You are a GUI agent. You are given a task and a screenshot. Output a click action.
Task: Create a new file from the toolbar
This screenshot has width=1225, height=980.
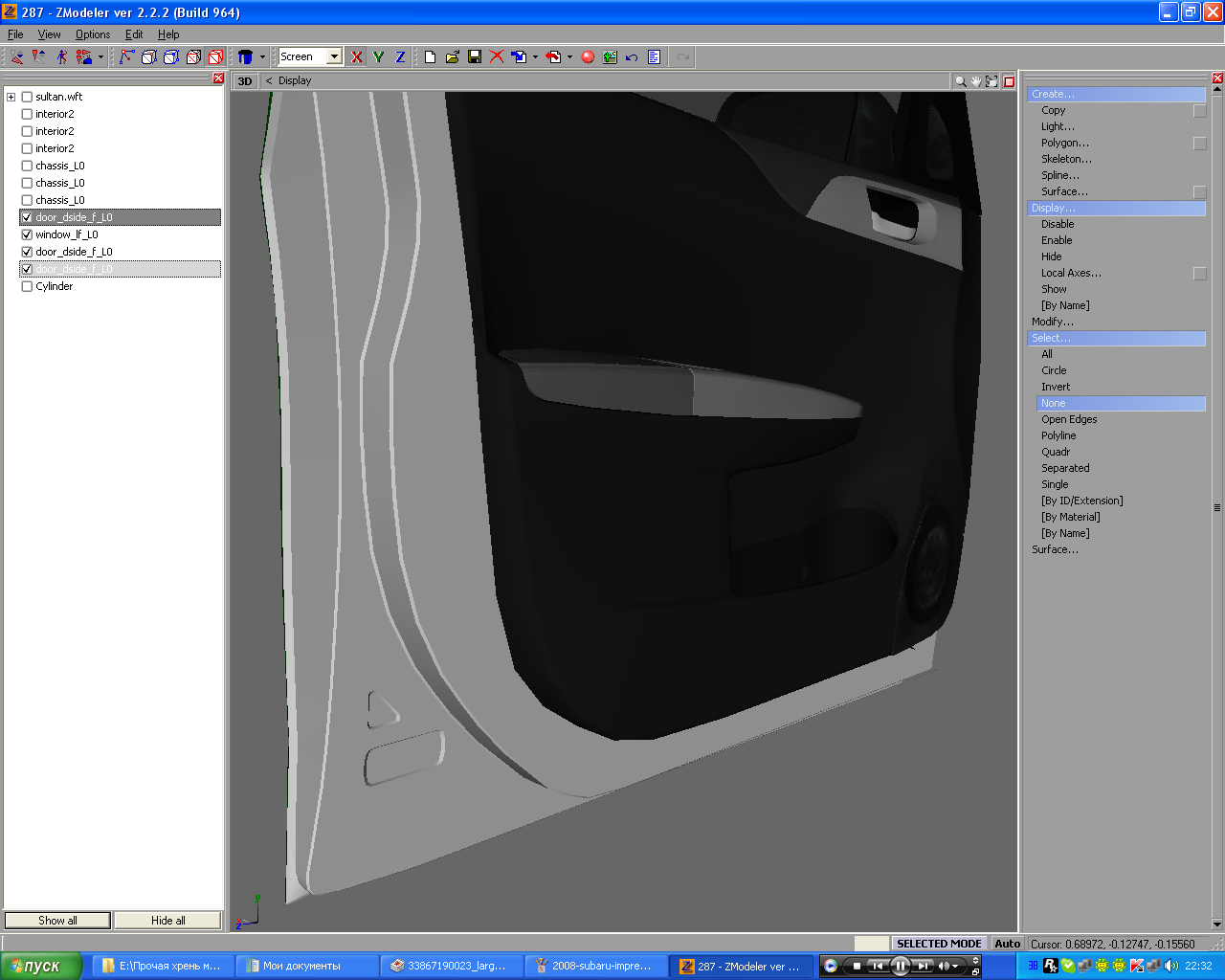point(431,57)
